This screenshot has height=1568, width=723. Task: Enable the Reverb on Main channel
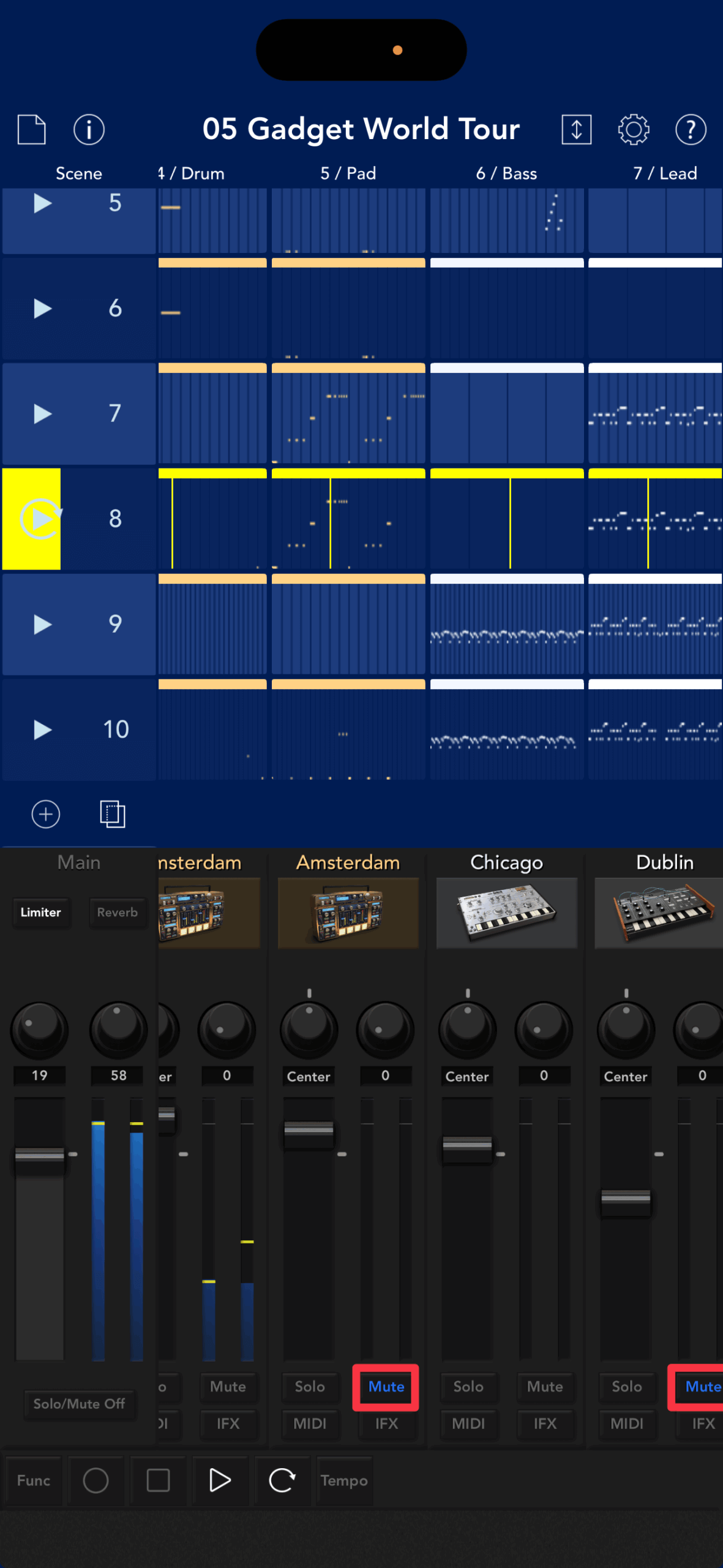pyautogui.click(x=117, y=912)
